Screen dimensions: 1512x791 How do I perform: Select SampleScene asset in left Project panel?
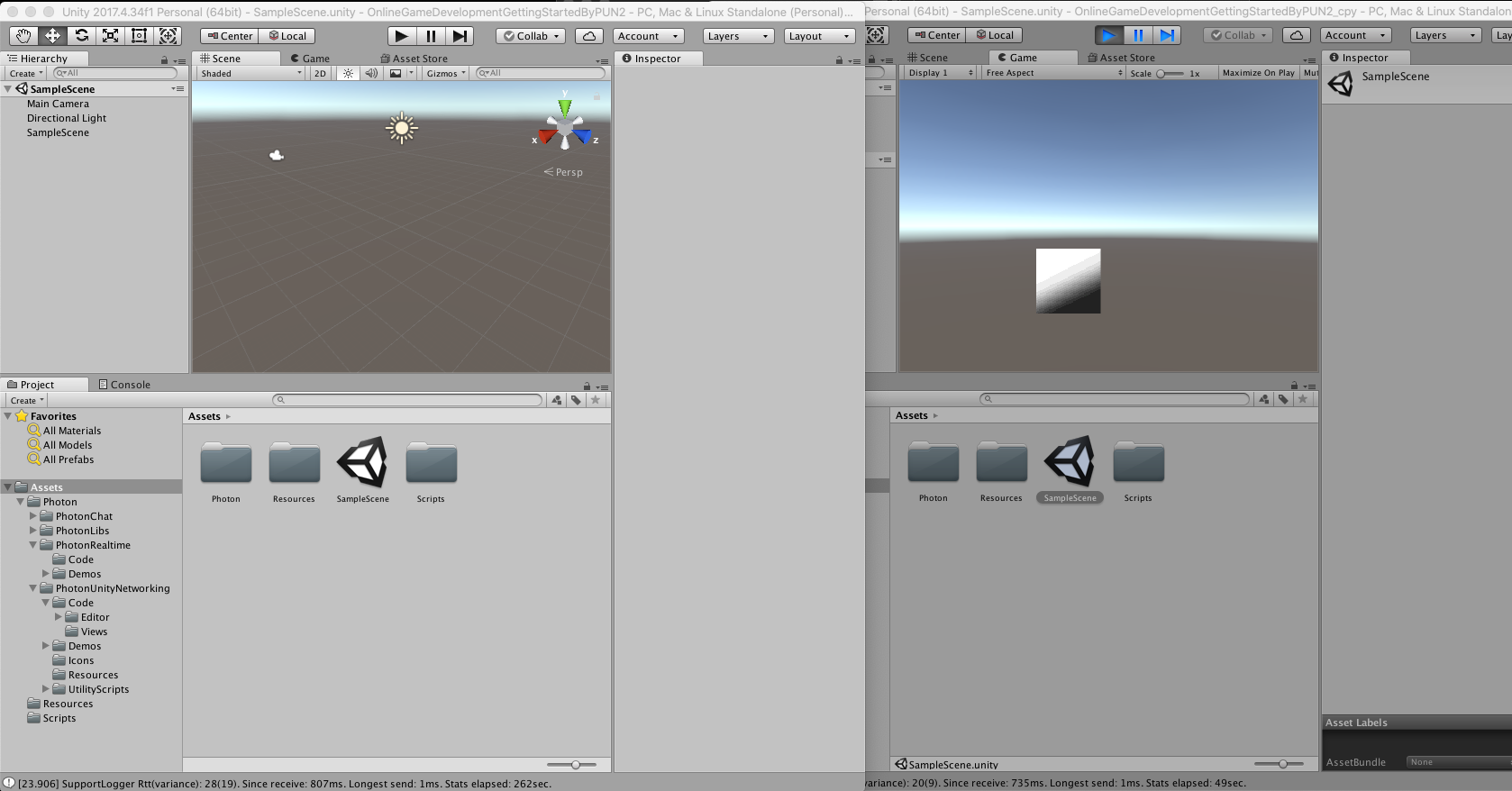pyautogui.click(x=362, y=470)
